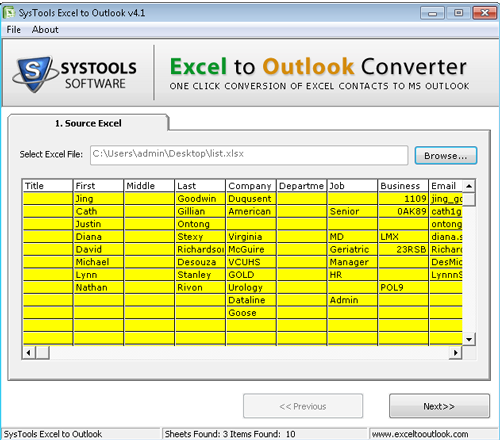Click the Select Excel File path field
Image resolution: width=500 pixels, height=440 pixels.
(249, 155)
